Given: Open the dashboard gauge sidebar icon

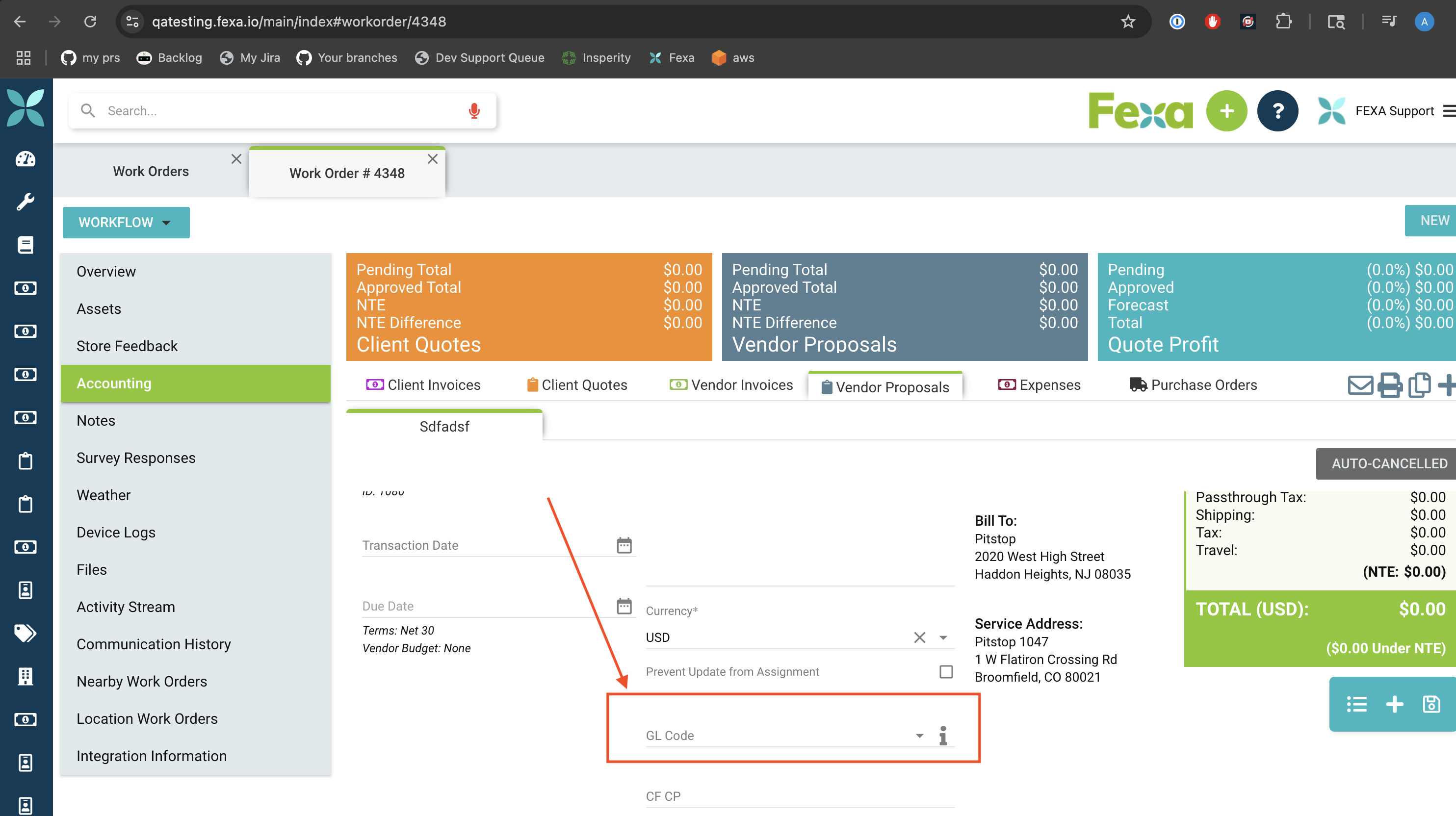Looking at the screenshot, I should 26,159.
